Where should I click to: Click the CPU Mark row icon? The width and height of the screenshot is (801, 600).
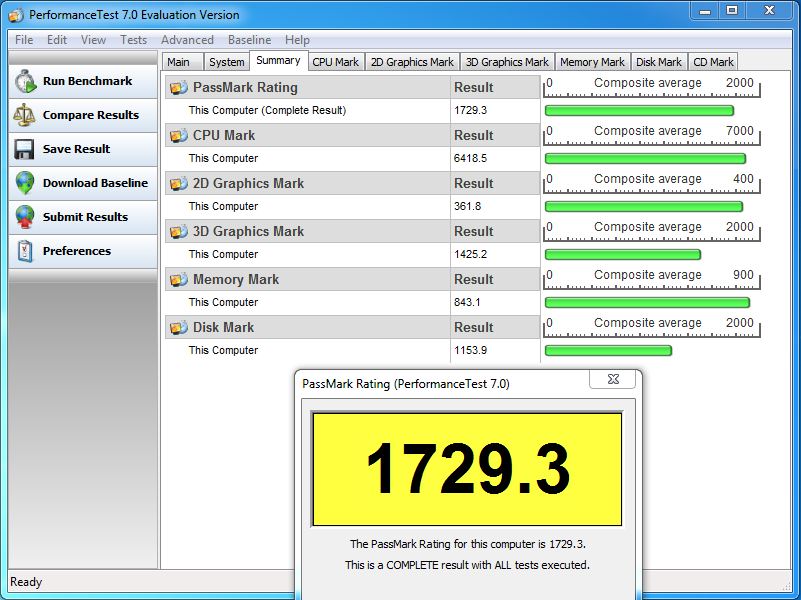pyautogui.click(x=179, y=136)
